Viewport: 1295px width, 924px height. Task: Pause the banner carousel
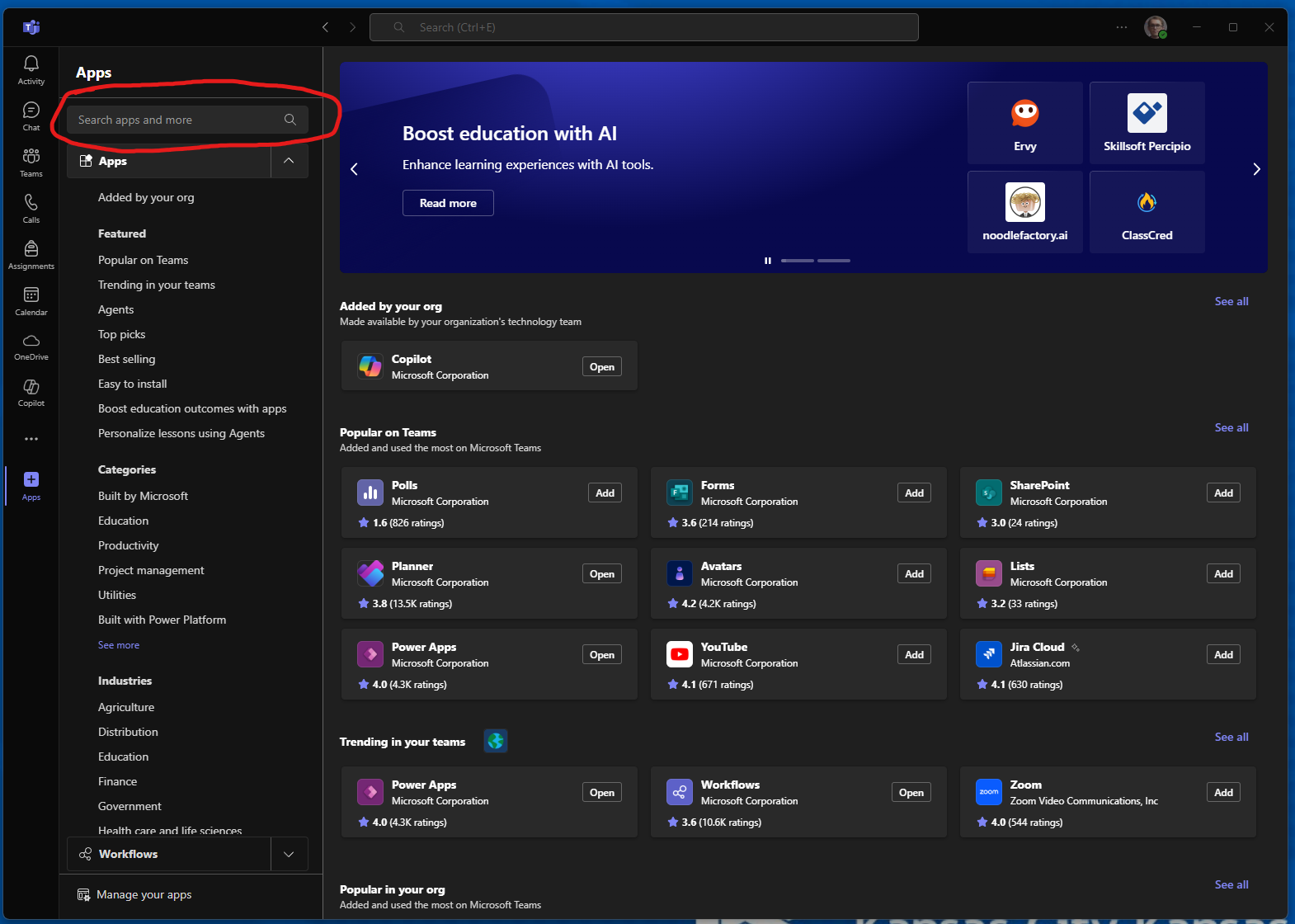point(768,261)
